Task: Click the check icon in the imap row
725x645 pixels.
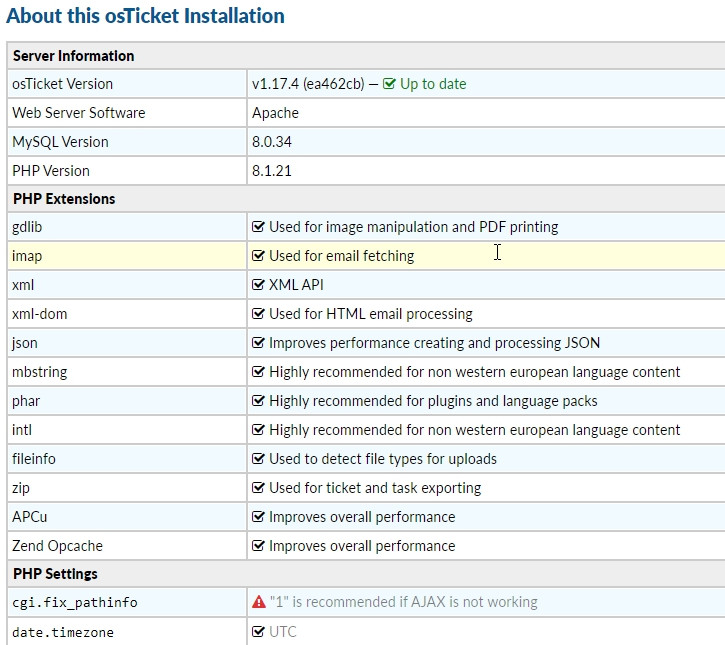Action: pos(258,256)
